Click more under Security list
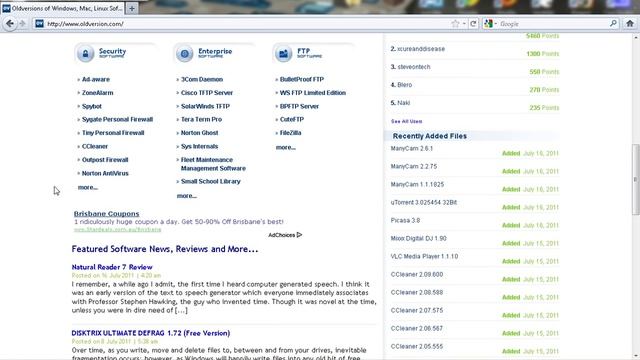This screenshot has width=640, height=360. click(88, 187)
